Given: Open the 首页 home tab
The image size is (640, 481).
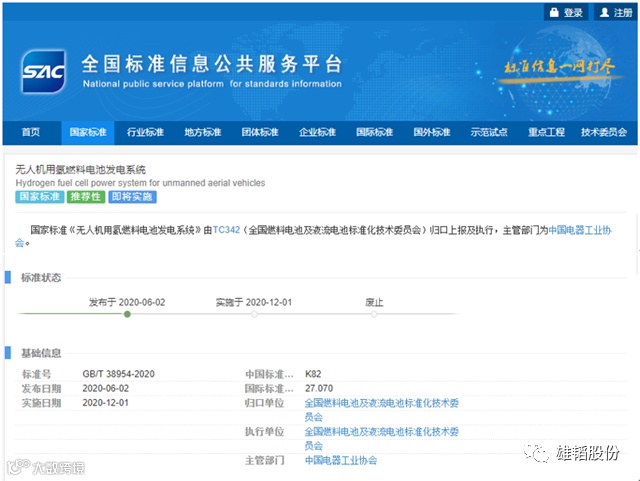Looking at the screenshot, I should (31, 132).
